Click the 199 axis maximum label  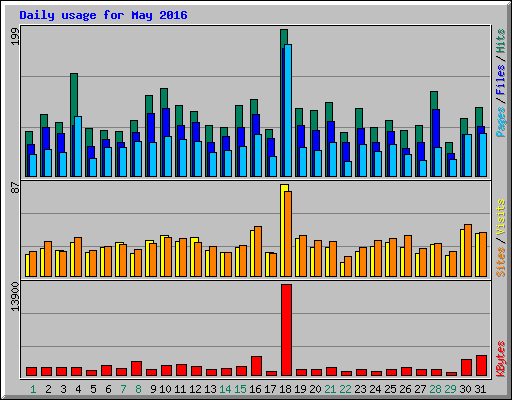pos(15,36)
